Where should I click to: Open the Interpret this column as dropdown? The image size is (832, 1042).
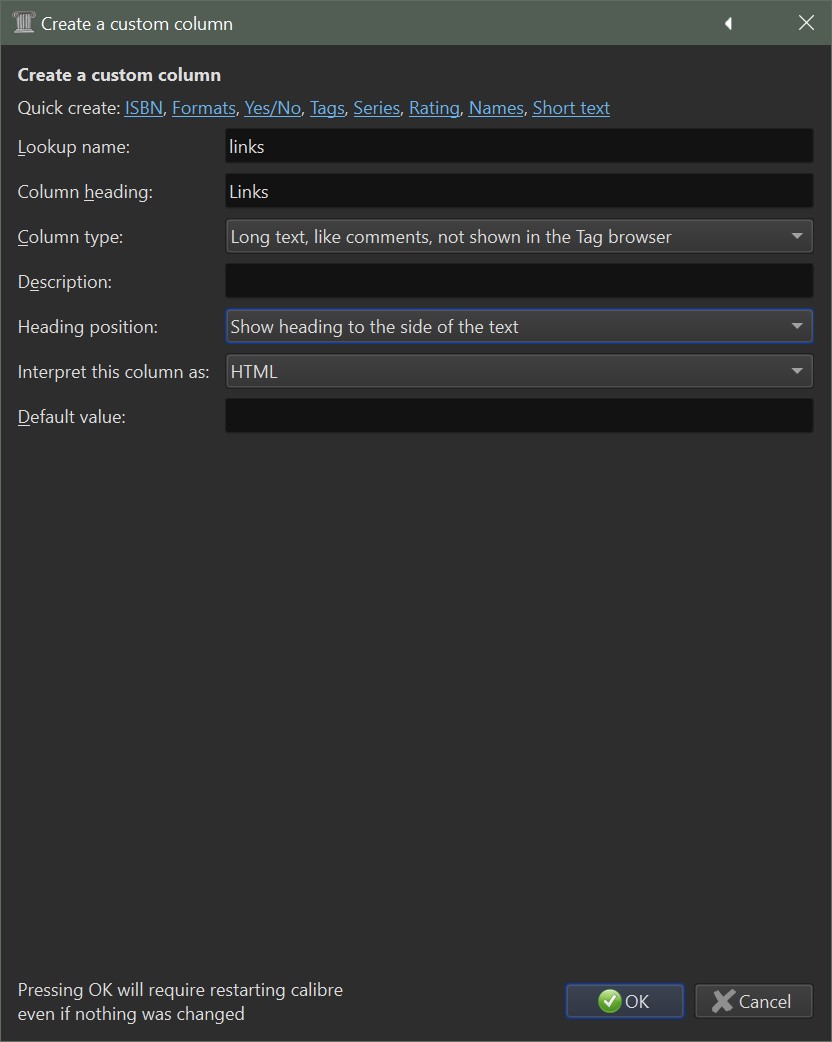coord(519,372)
